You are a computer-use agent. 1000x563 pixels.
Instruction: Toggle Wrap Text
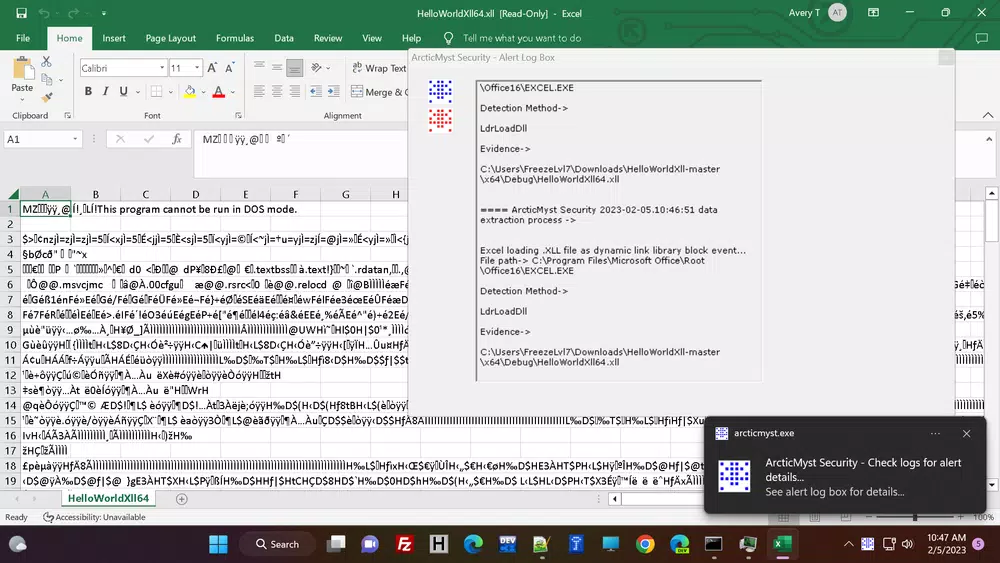(378, 68)
